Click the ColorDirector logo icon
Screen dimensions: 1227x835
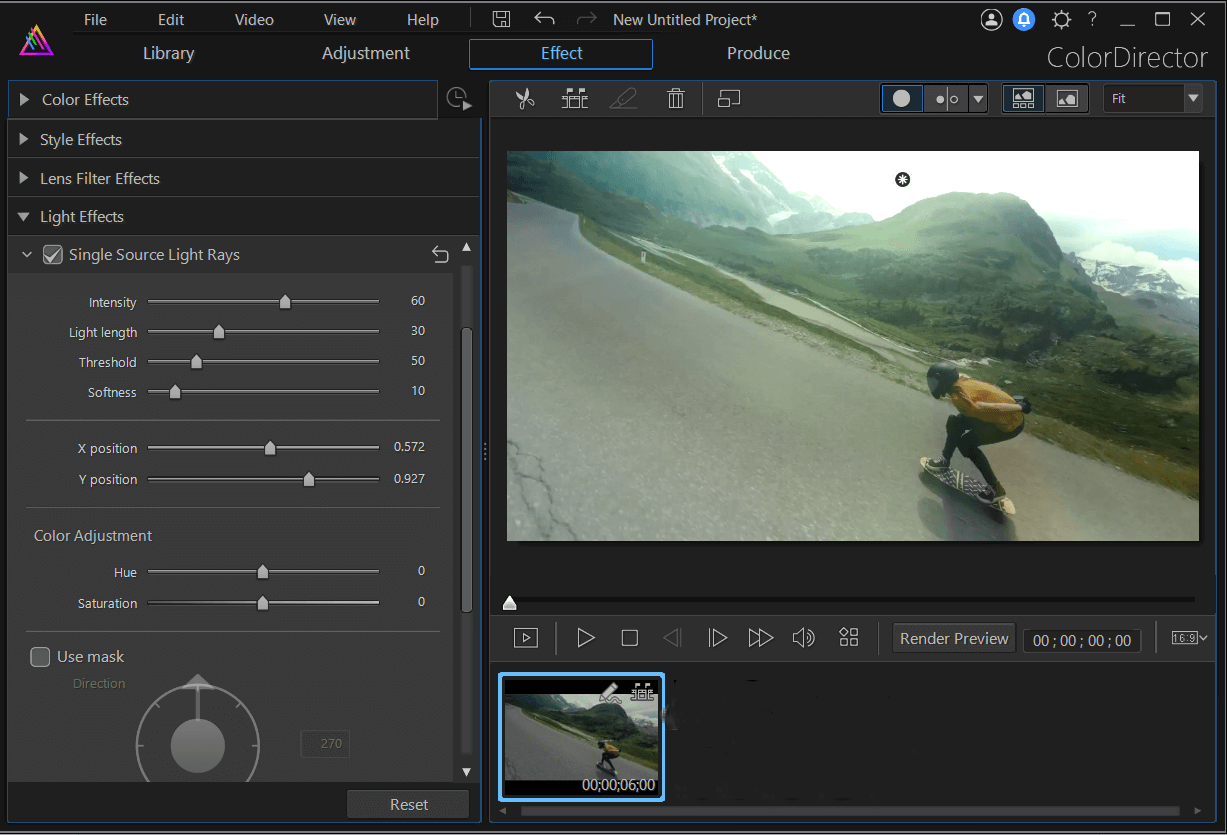pyautogui.click(x=36, y=38)
